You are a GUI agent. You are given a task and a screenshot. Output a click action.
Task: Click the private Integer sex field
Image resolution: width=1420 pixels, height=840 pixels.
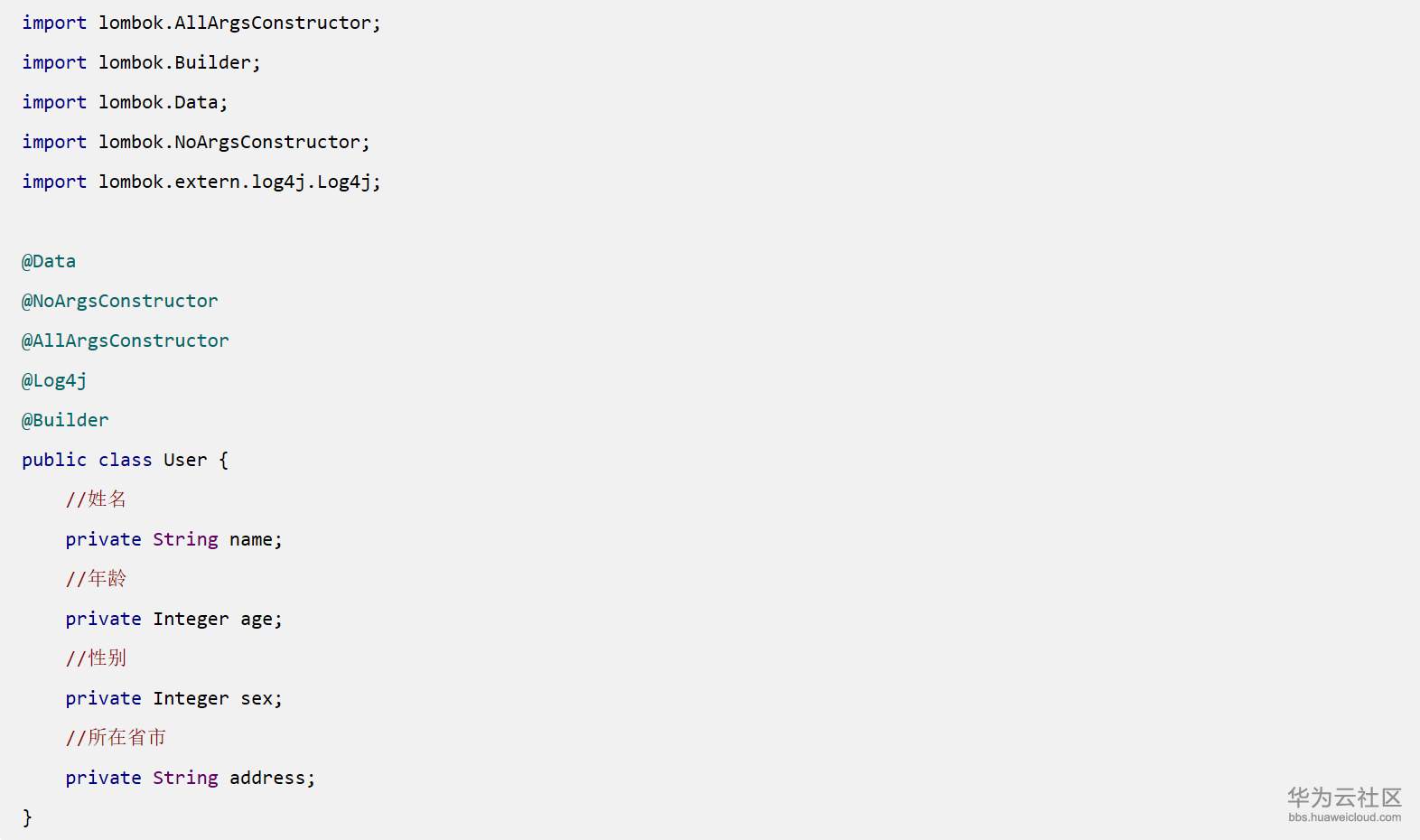[173, 699]
